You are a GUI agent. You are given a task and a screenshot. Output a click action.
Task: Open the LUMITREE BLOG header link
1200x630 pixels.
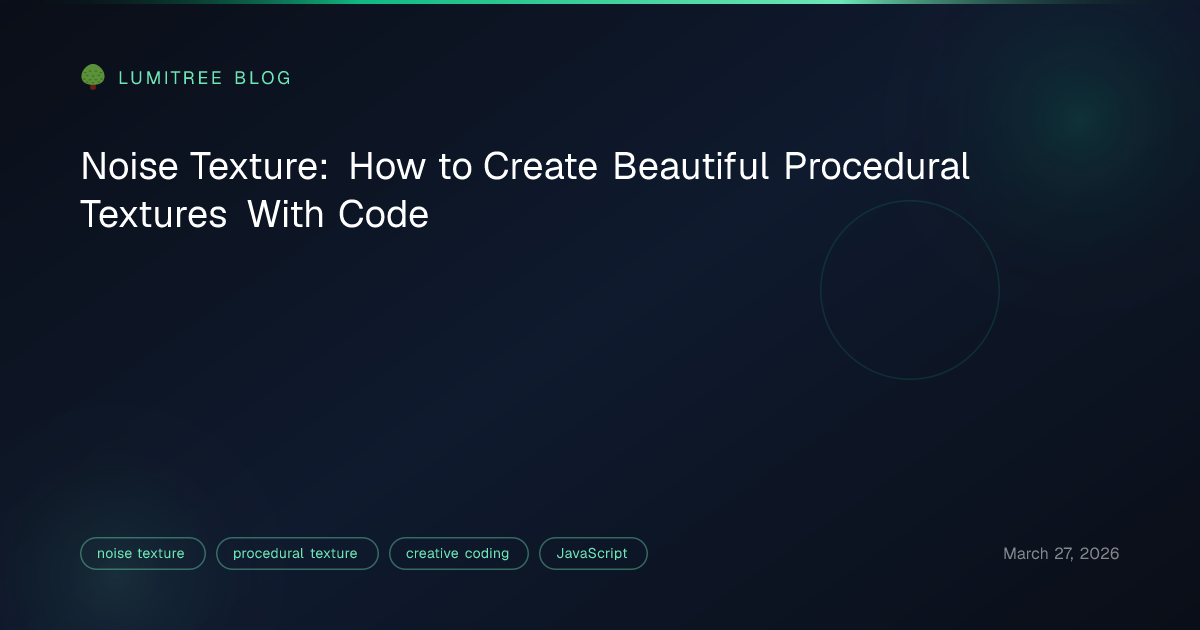point(205,78)
